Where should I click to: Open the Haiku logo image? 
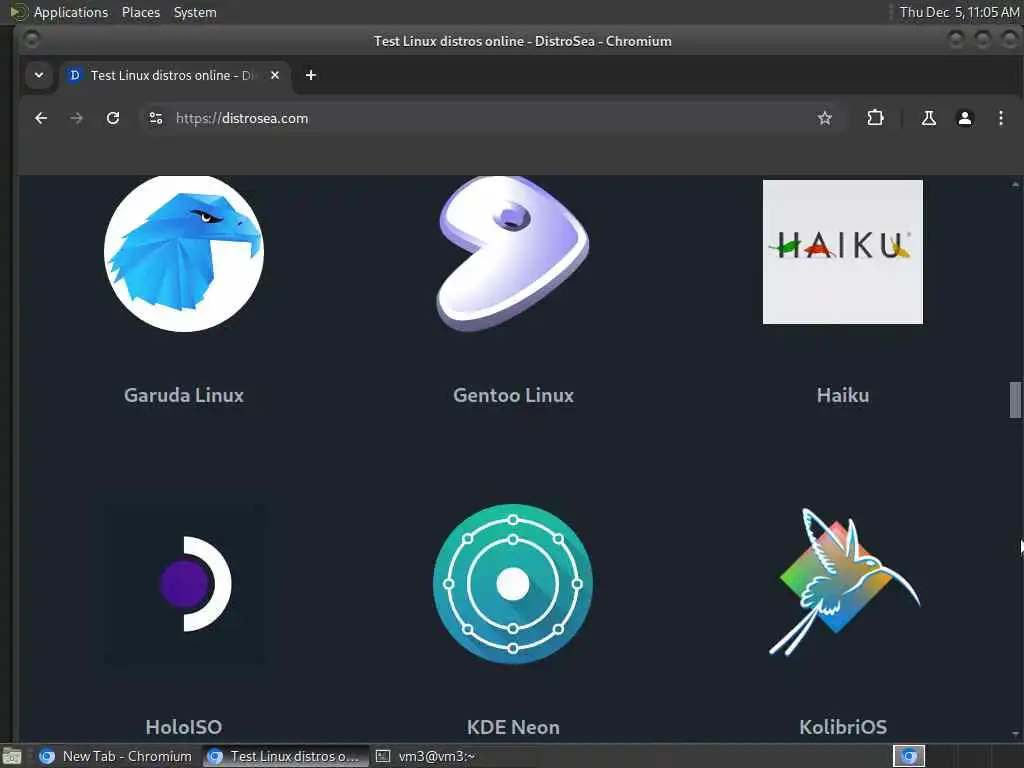point(842,251)
